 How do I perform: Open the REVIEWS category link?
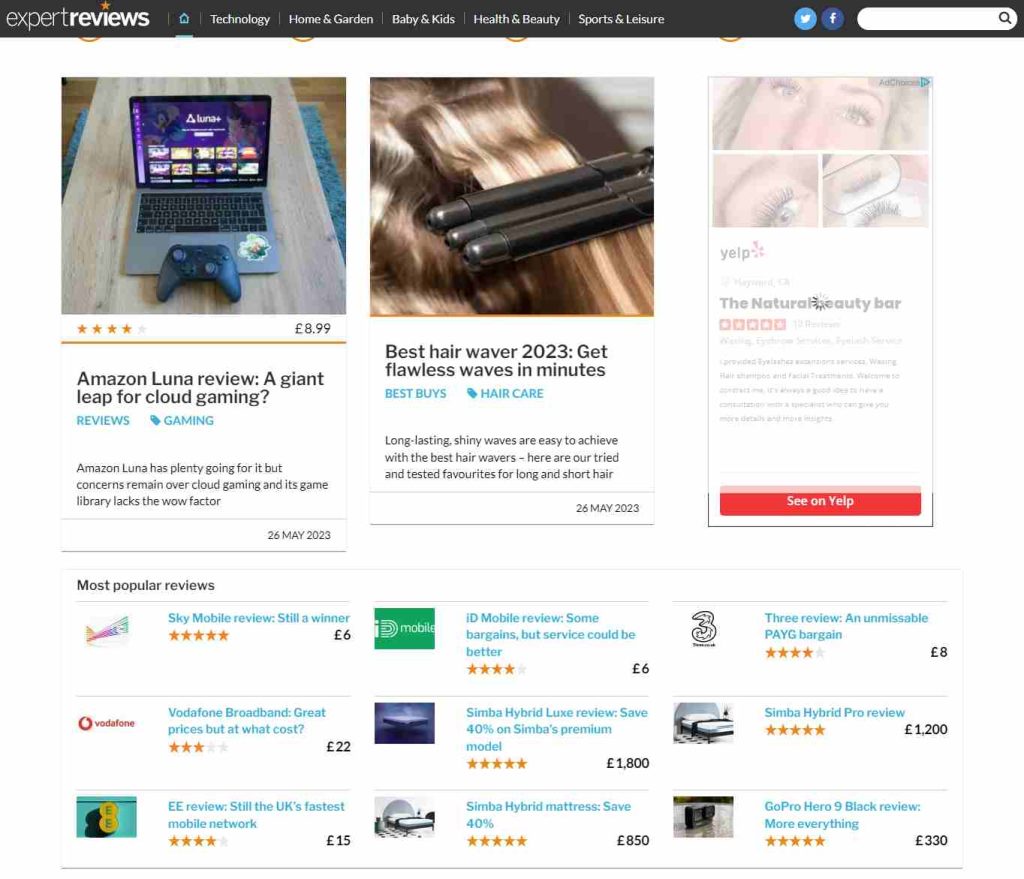point(103,421)
